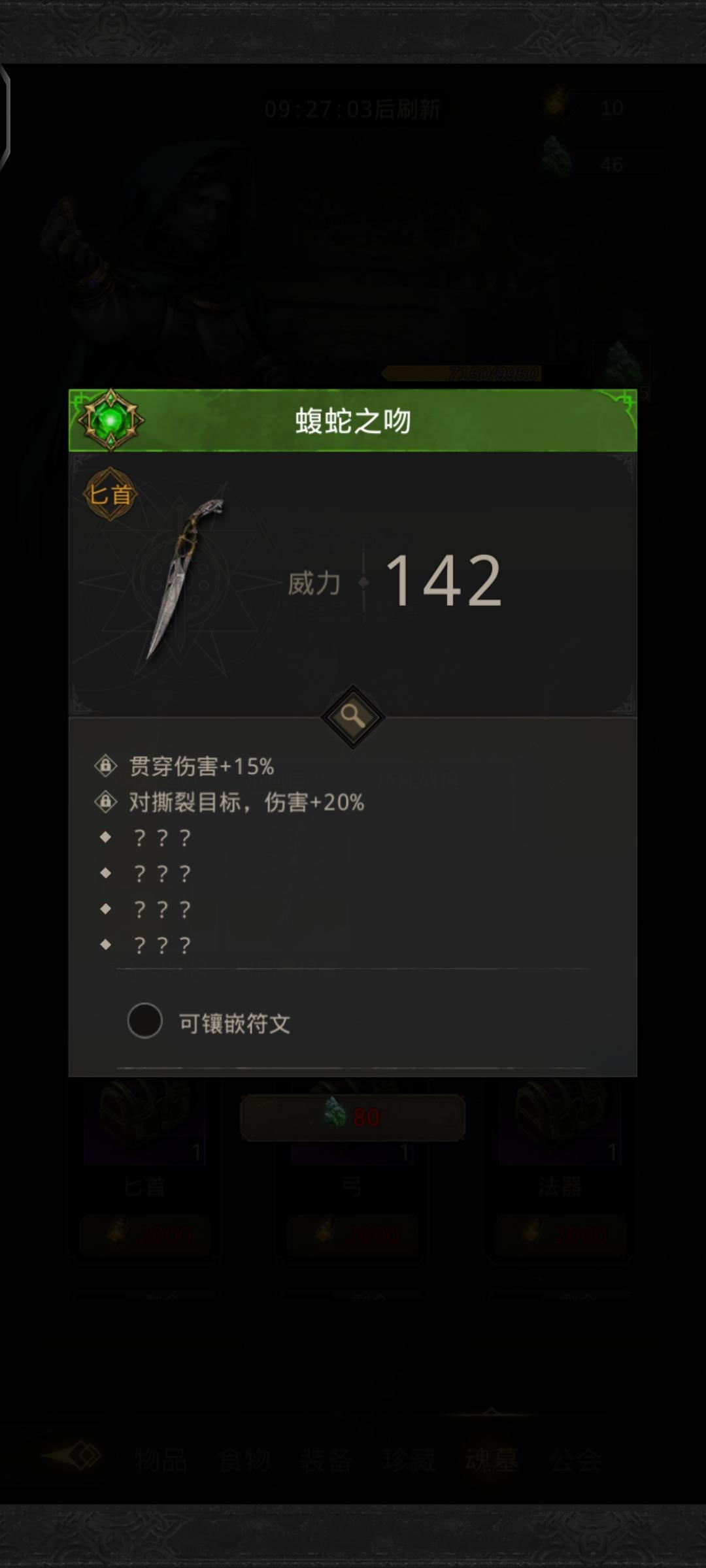Viewport: 706px width, 1568px height.
Task: Tap the lock icon beside 贯穿伤害+15%
Action: (x=105, y=766)
